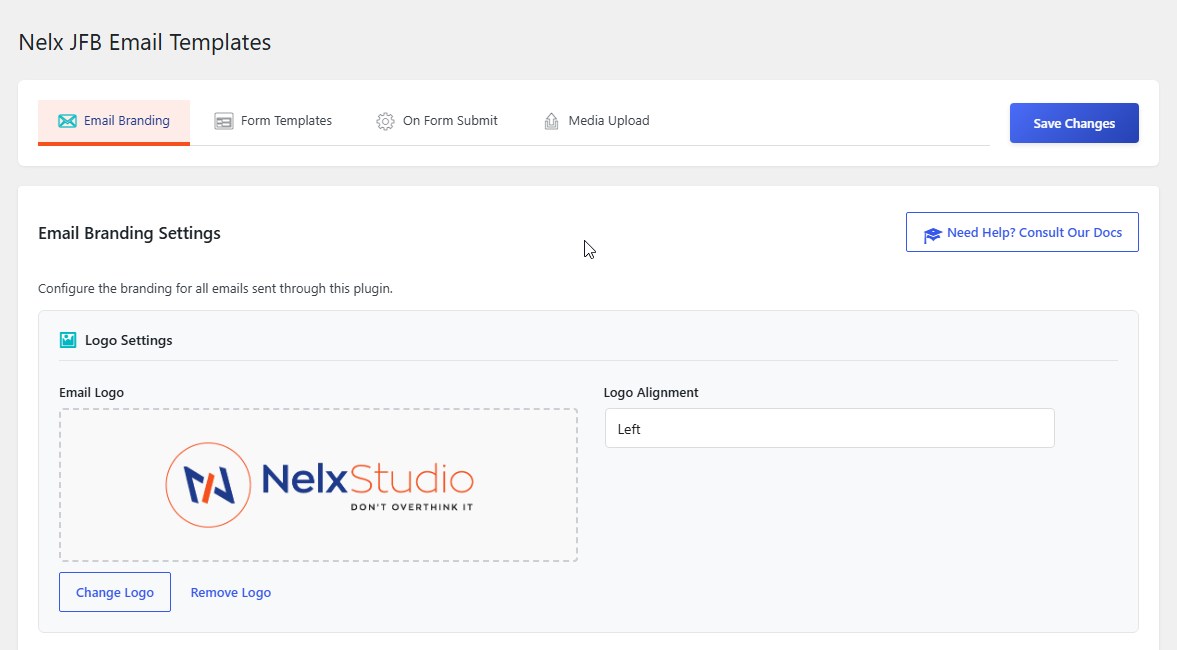Click the NelxStudio logo preview

click(x=319, y=484)
